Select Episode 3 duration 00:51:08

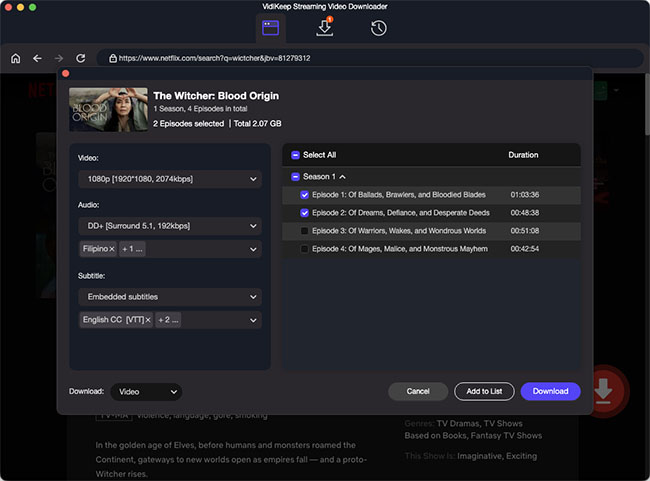(524, 231)
